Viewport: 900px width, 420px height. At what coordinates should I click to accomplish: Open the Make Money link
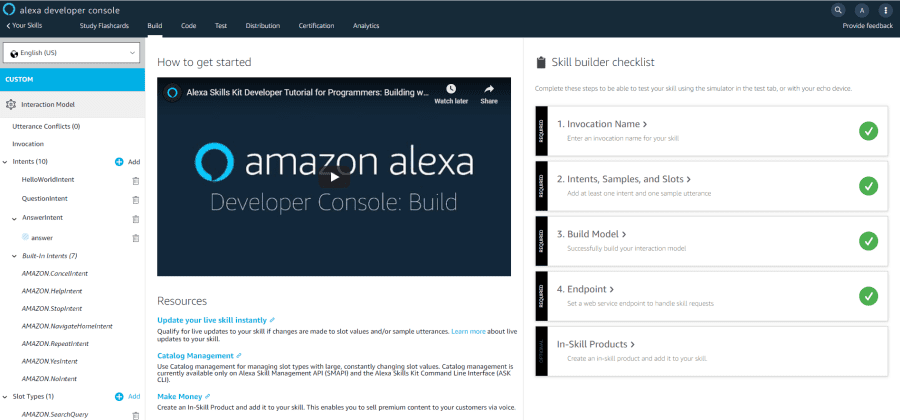click(x=180, y=396)
